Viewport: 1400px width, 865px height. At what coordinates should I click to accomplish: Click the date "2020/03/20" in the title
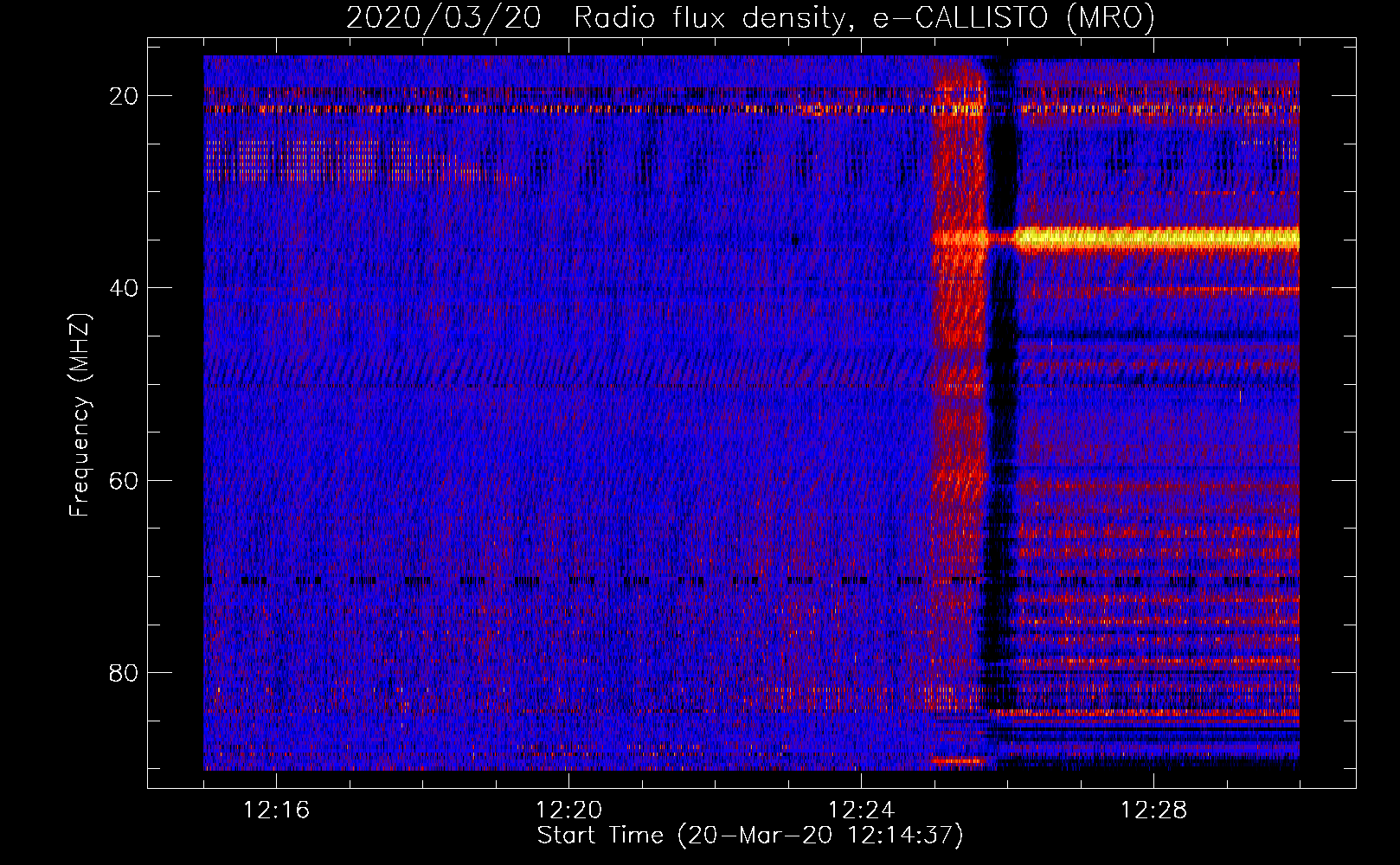[x=444, y=17]
